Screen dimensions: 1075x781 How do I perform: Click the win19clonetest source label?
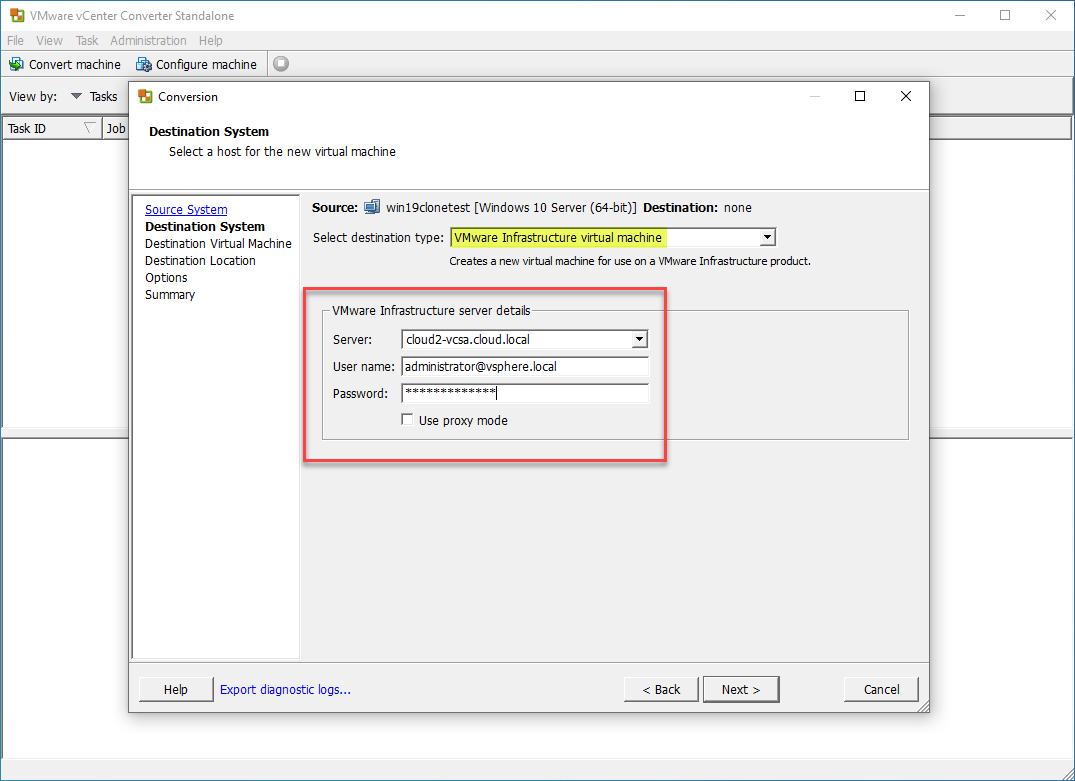[x=511, y=208]
